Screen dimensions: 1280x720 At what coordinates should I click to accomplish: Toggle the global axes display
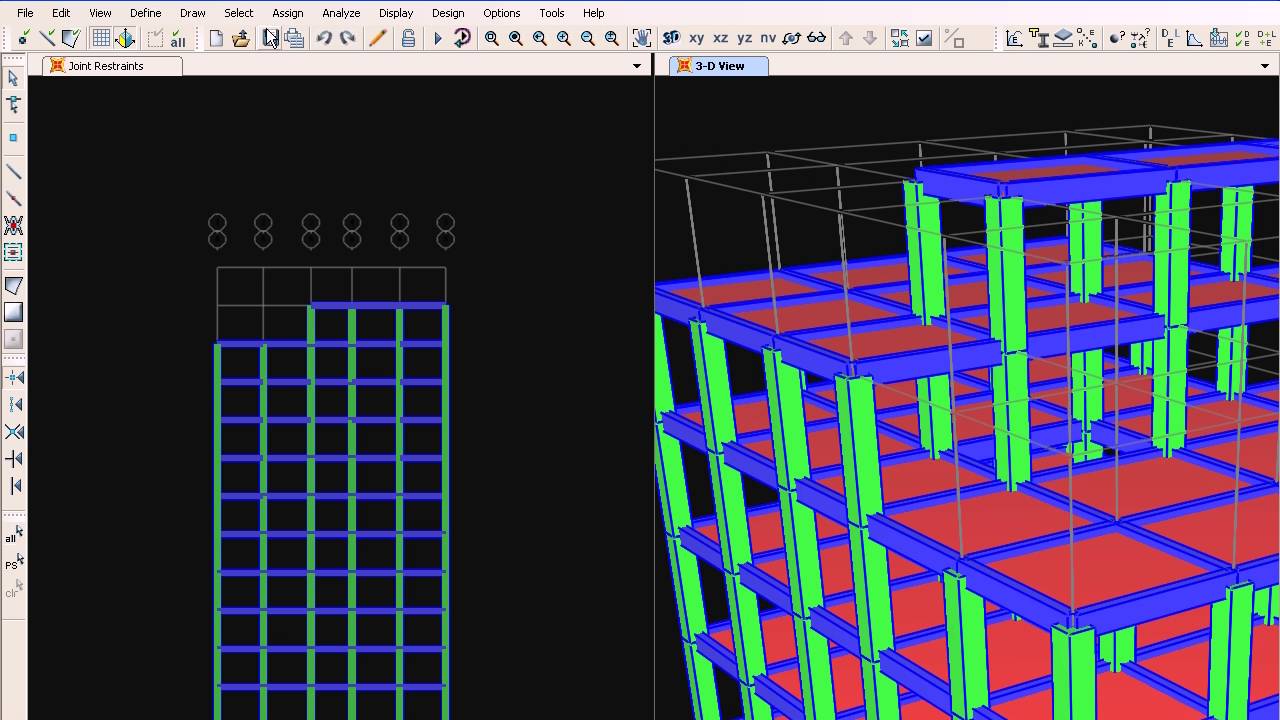[x=125, y=38]
